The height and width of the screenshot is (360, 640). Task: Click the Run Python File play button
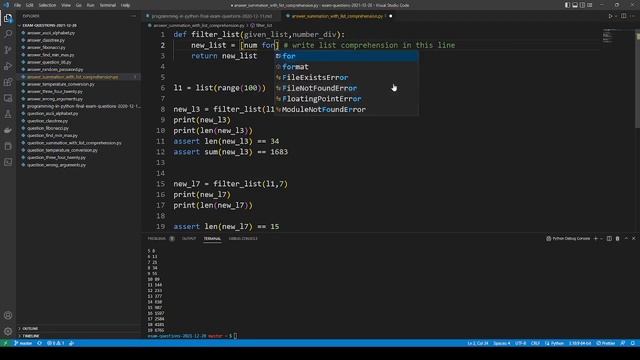click(611, 16)
